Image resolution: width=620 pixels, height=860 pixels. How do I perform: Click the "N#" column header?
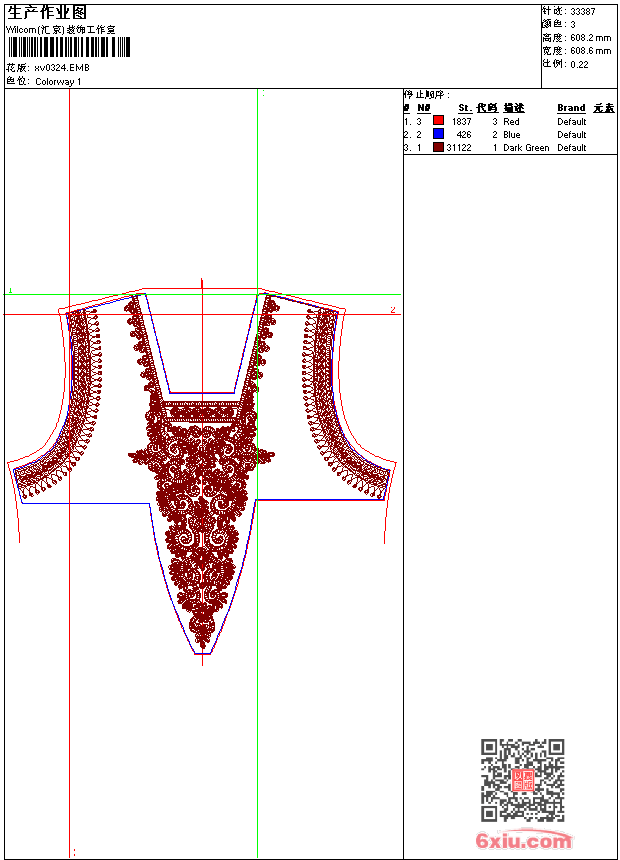coord(424,108)
